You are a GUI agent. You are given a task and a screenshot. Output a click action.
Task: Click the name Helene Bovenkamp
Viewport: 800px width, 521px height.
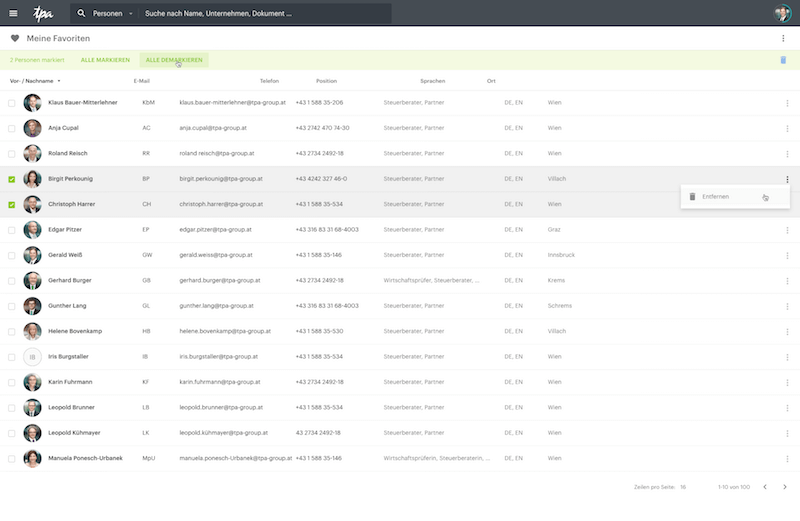(75, 331)
